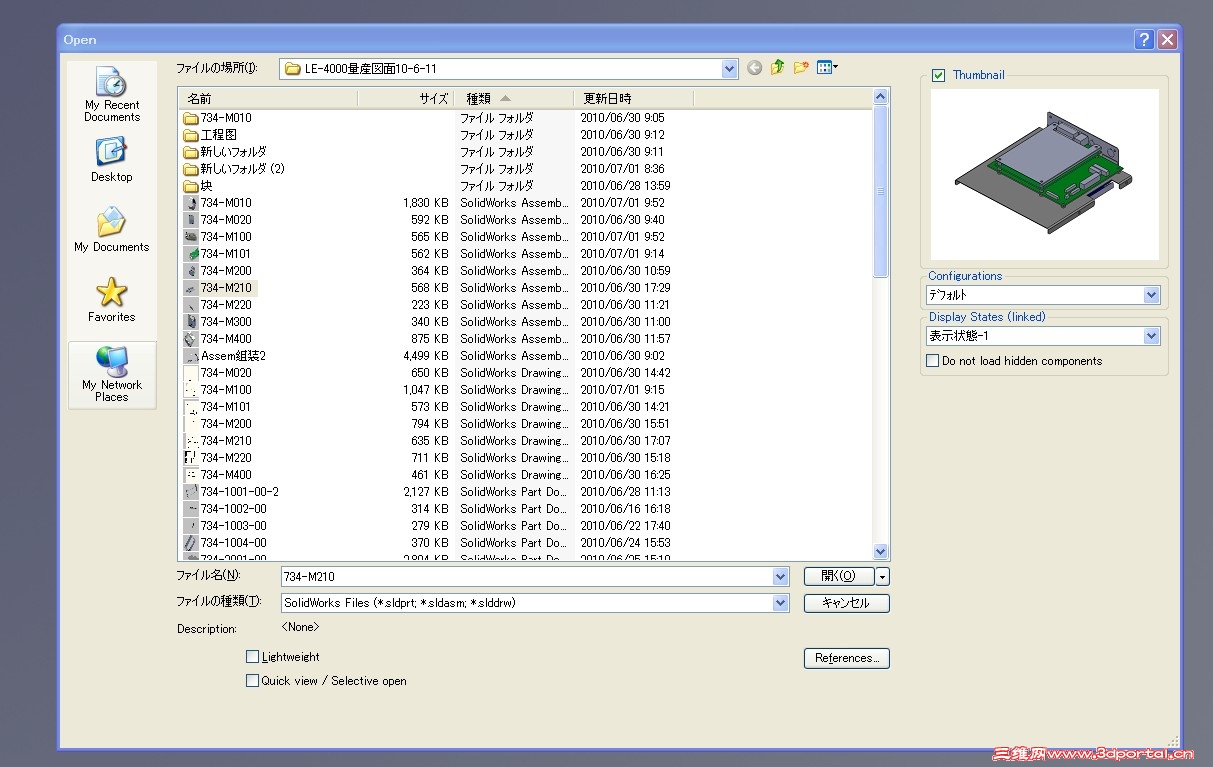Select 734-M300 assembly file icon

(x=191, y=322)
